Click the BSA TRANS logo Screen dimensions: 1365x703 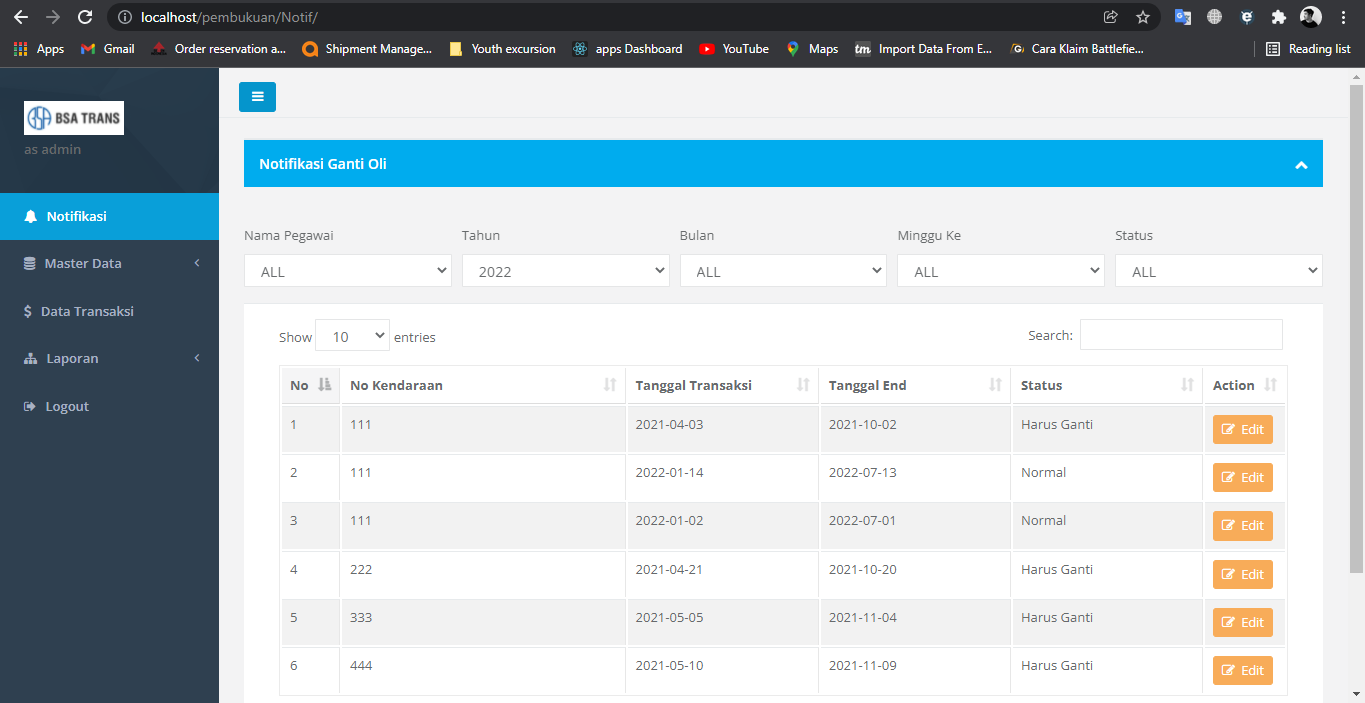(74, 118)
